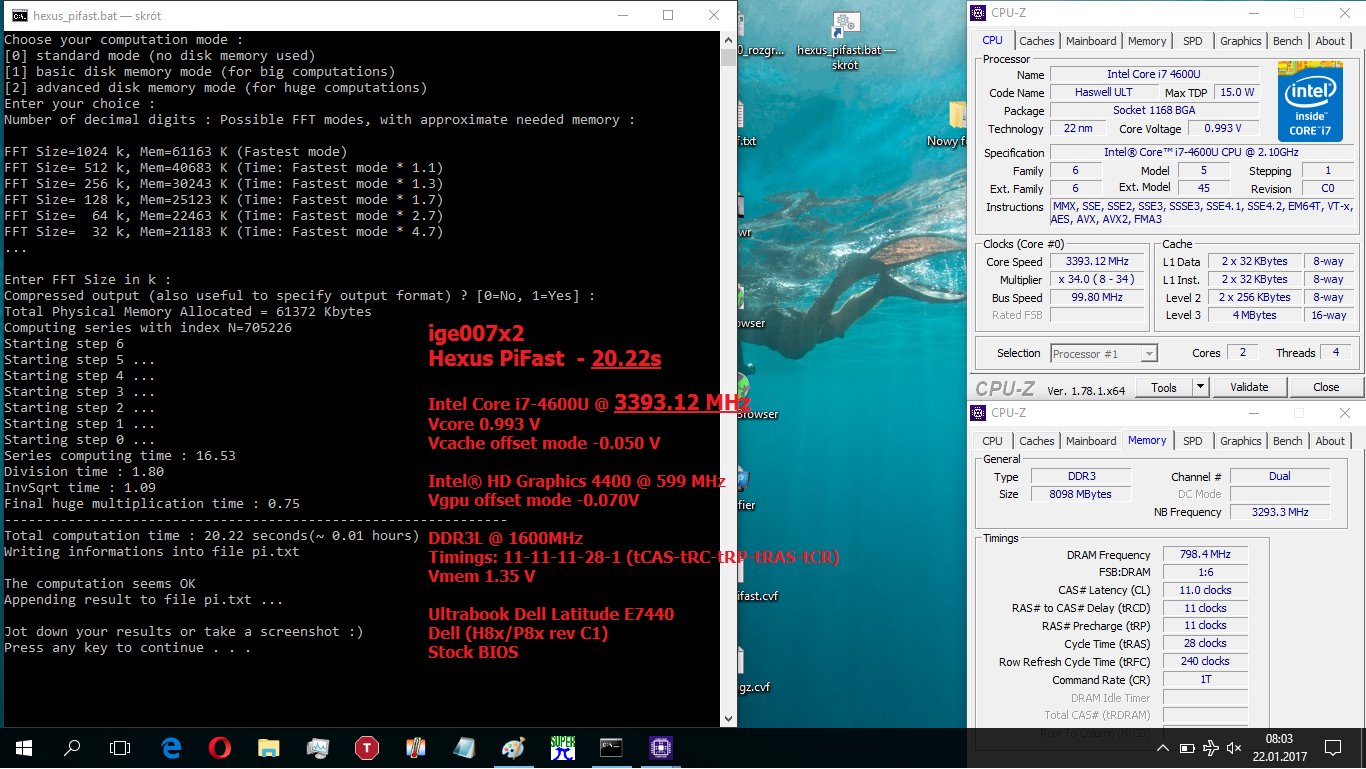The image size is (1366, 769).
Task: Open About tab in lower CPU-Z window
Action: click(x=1330, y=441)
